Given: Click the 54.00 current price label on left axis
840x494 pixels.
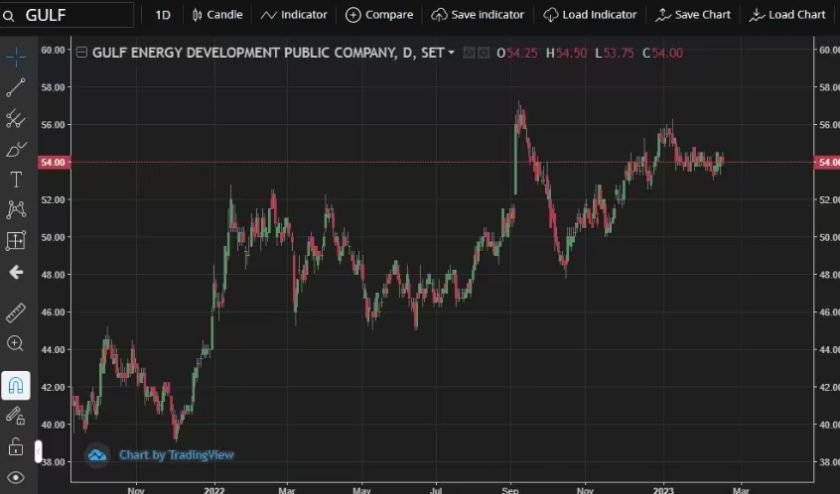Looking at the screenshot, I should click(54, 162).
